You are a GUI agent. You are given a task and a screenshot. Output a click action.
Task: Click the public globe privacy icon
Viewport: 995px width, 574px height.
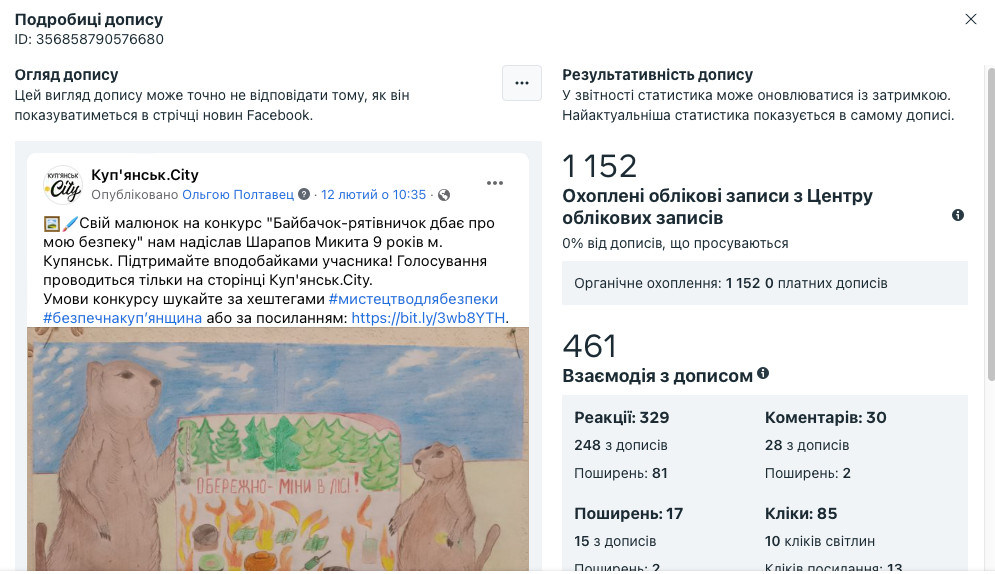coord(444,195)
